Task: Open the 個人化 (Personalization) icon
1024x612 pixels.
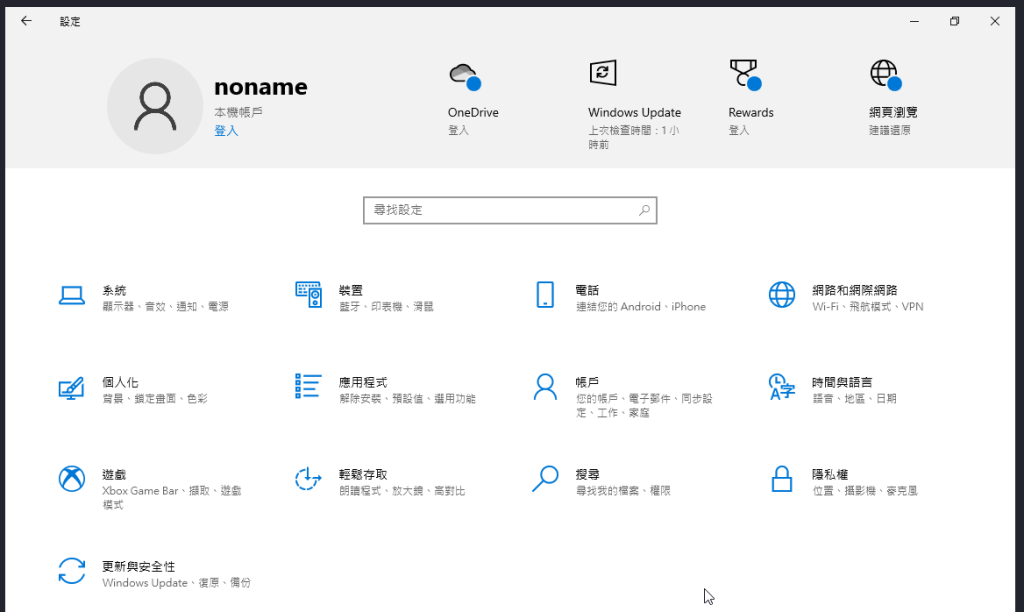Action: (x=72, y=388)
